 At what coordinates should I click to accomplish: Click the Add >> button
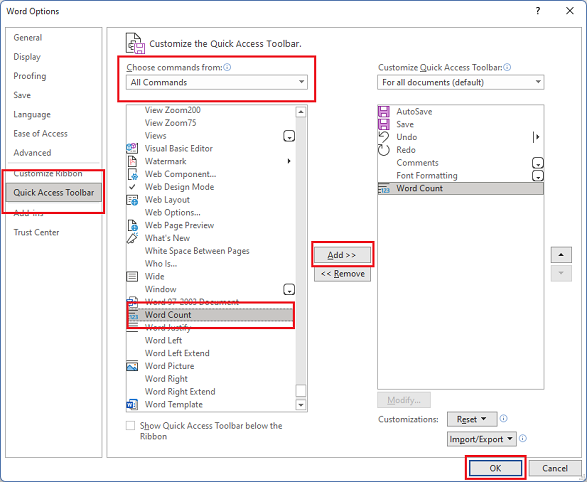pos(342,255)
